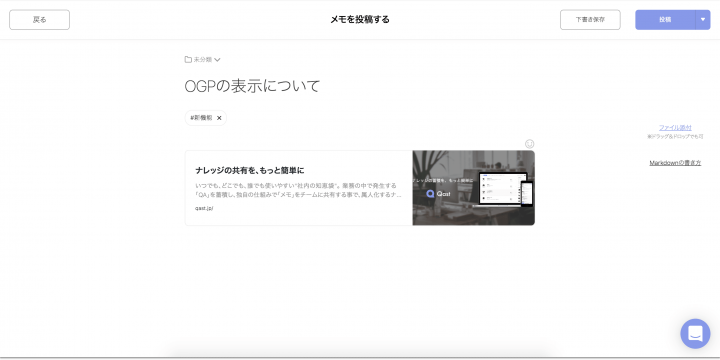The width and height of the screenshot is (720, 360).
Task: Click the Qast logo in preview image
Action: [x=438, y=194]
